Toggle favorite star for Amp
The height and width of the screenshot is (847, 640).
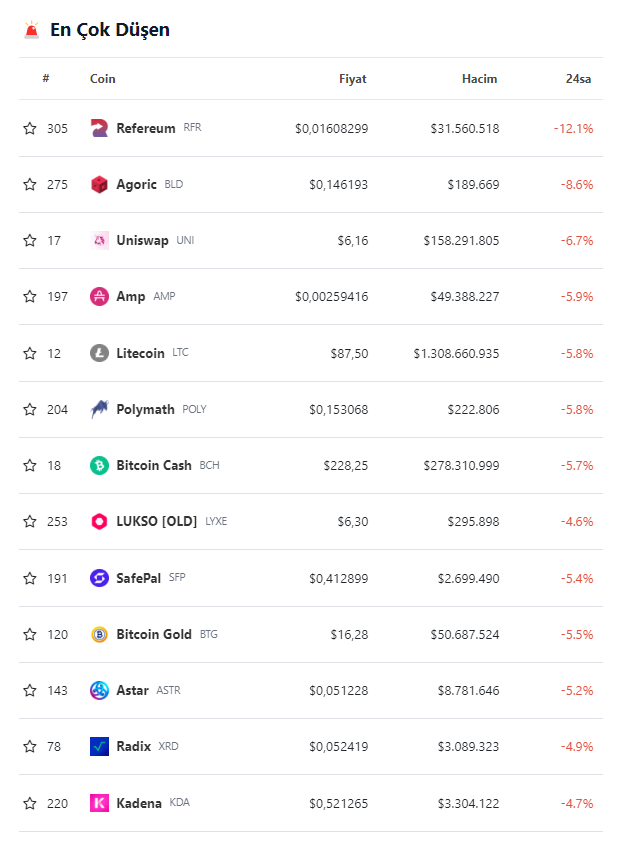pos(30,297)
